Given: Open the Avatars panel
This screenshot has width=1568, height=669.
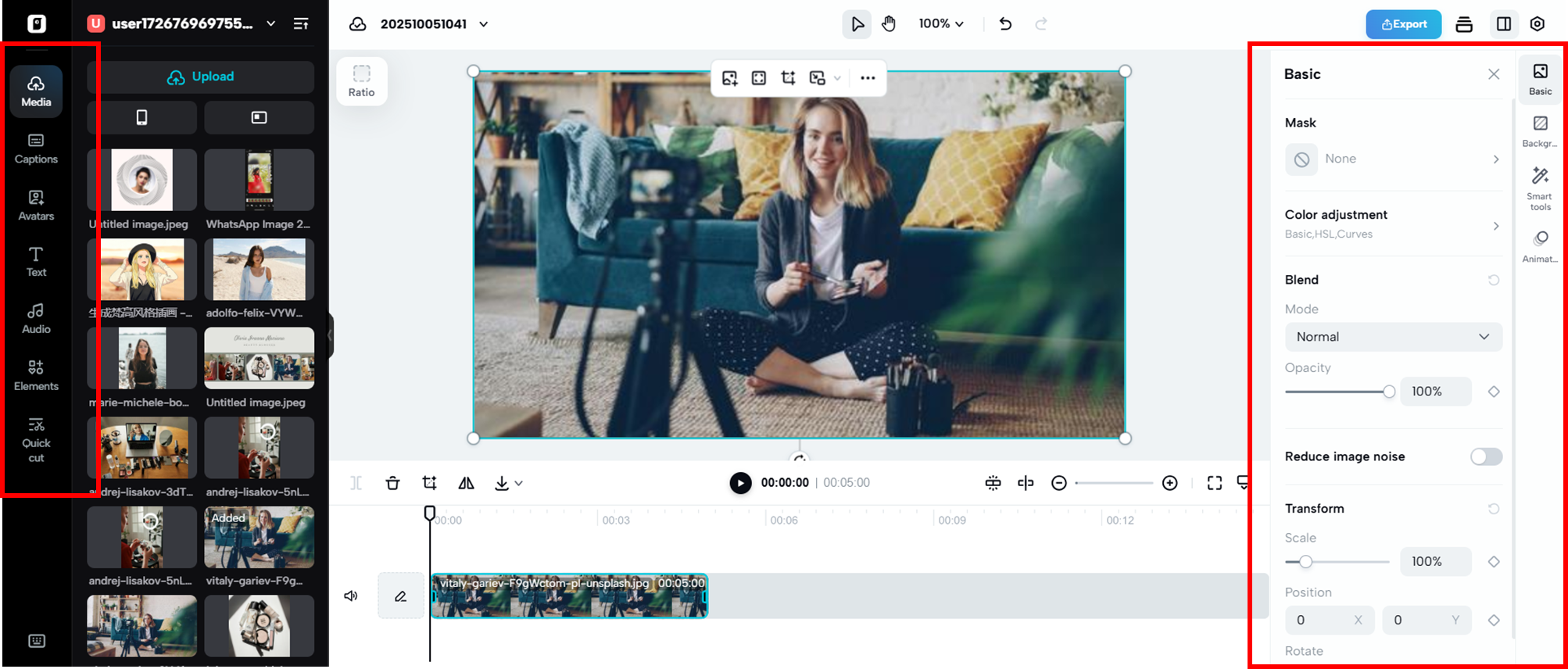Looking at the screenshot, I should pos(36,205).
